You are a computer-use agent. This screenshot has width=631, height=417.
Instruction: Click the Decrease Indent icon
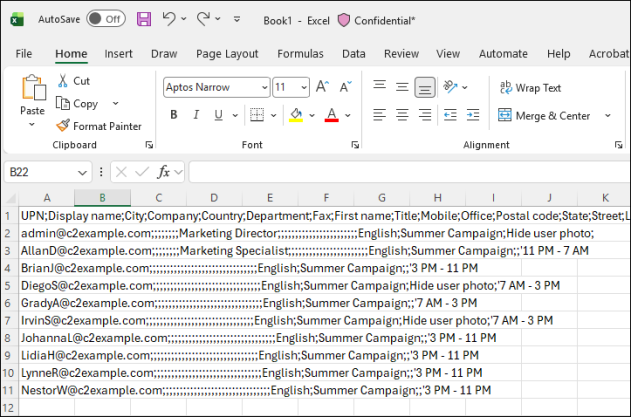[x=450, y=115]
